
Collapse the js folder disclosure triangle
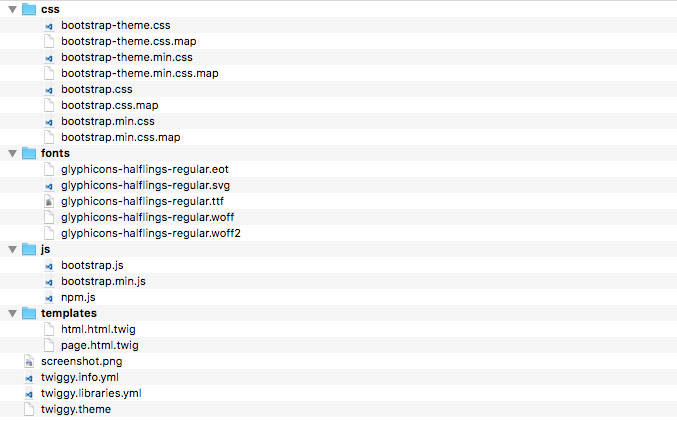[11, 249]
